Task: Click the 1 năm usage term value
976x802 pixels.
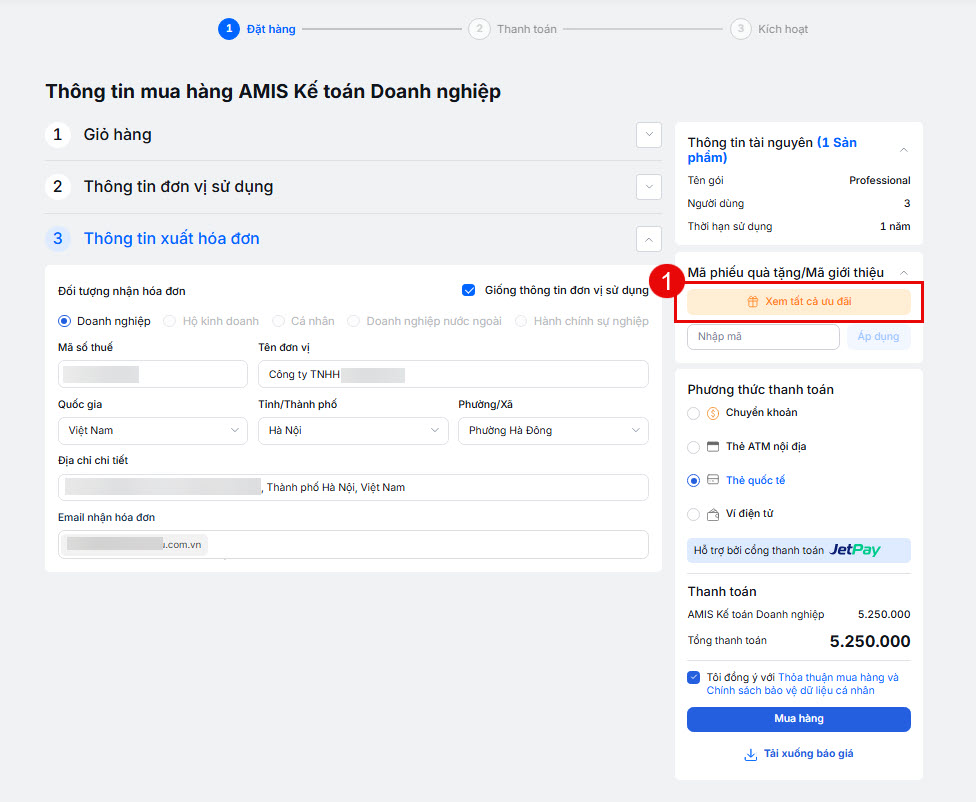Action: (x=895, y=227)
